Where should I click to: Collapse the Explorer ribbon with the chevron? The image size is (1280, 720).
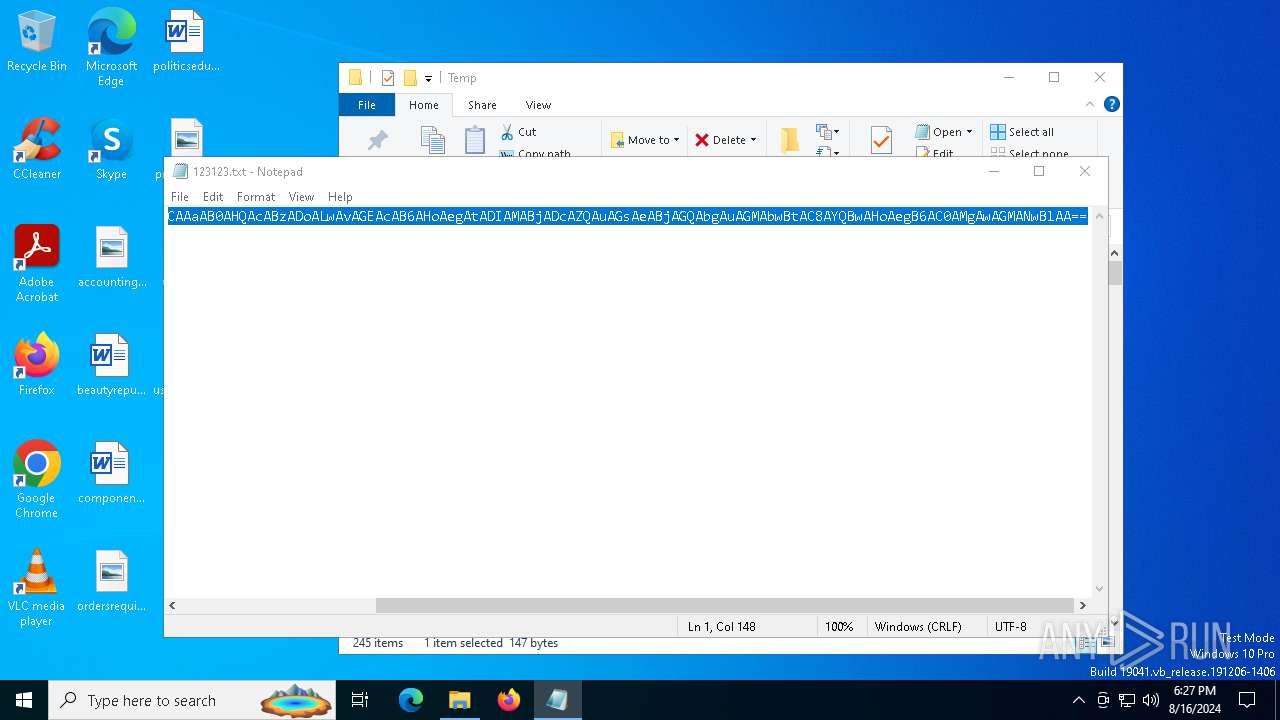point(1090,104)
